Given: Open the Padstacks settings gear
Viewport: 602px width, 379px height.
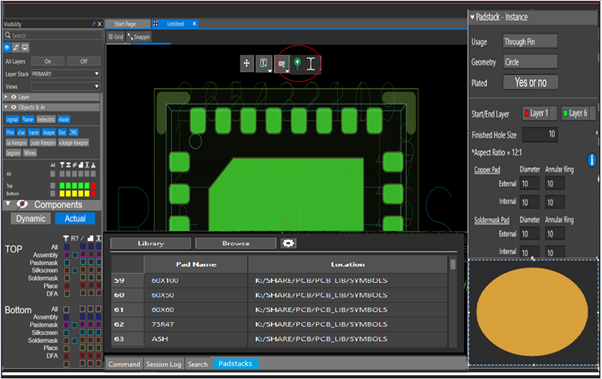Looking at the screenshot, I should (288, 243).
